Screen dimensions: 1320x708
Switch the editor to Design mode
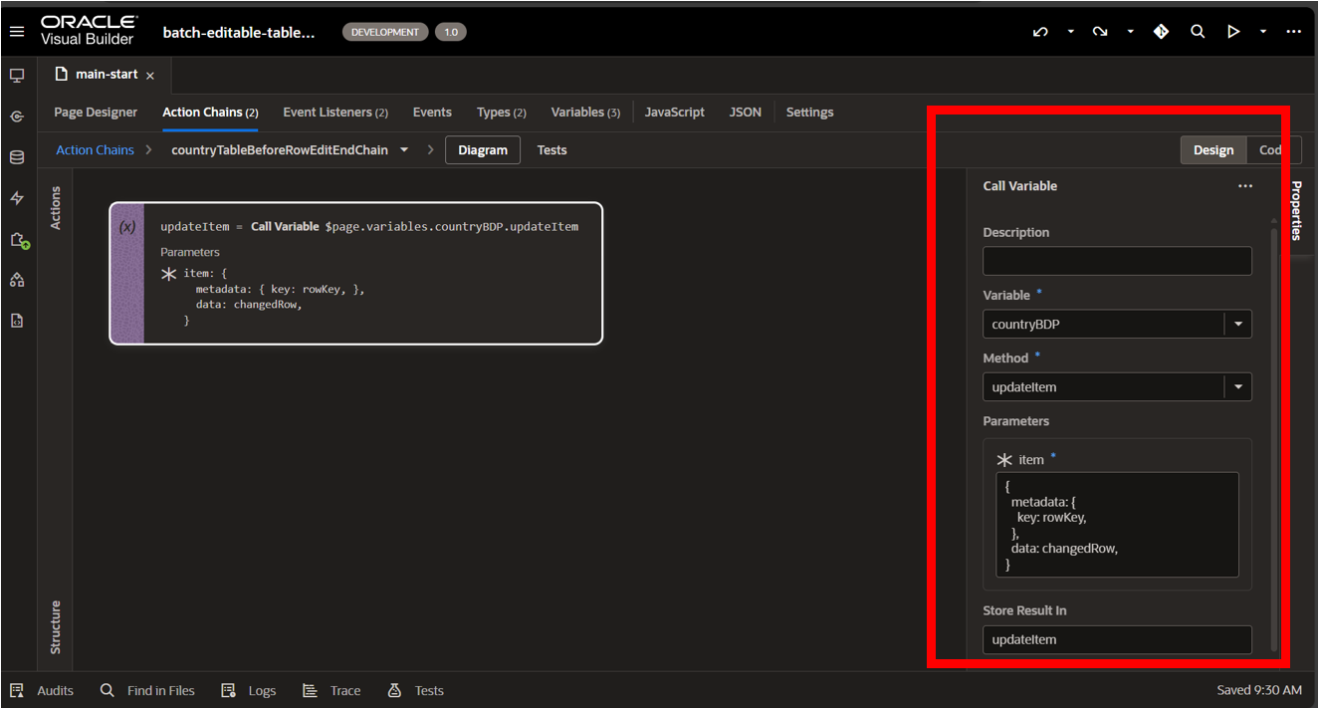click(x=1213, y=150)
